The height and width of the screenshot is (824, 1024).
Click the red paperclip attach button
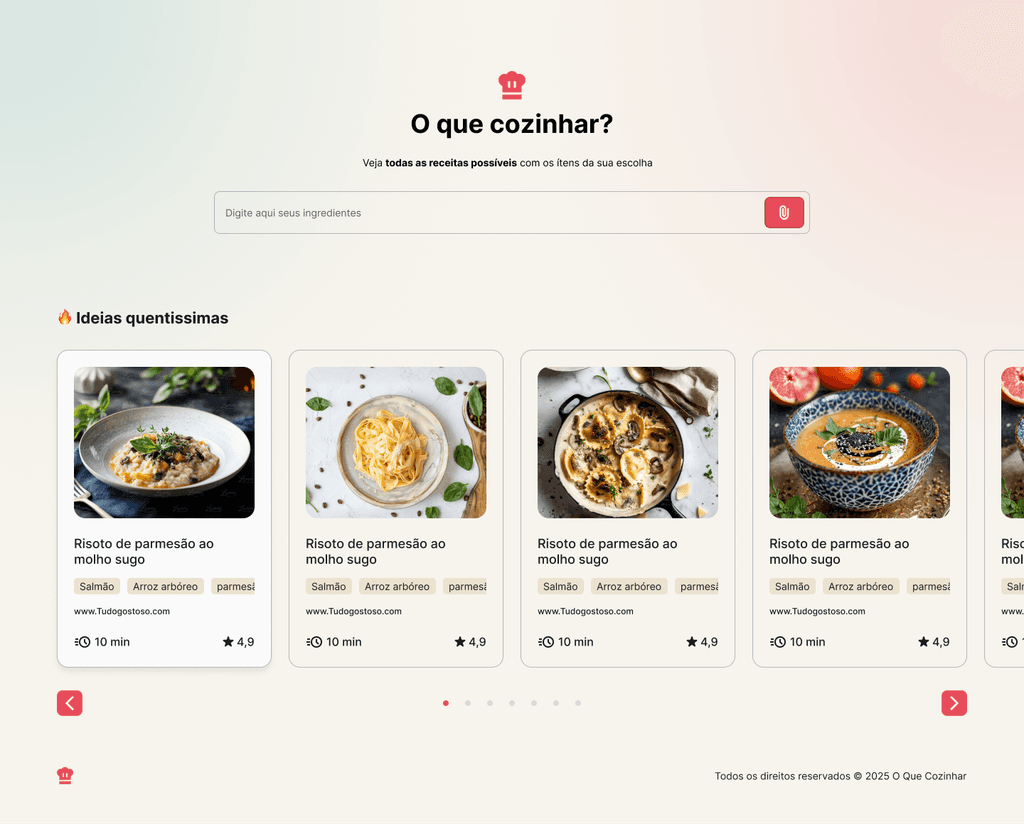pyautogui.click(x=784, y=213)
